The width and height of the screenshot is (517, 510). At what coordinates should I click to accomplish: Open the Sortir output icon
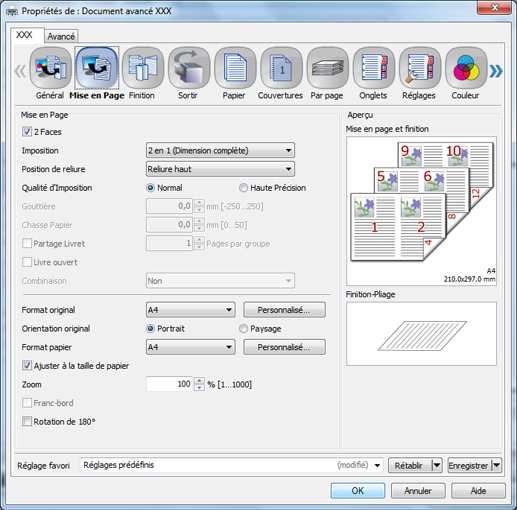click(x=189, y=68)
